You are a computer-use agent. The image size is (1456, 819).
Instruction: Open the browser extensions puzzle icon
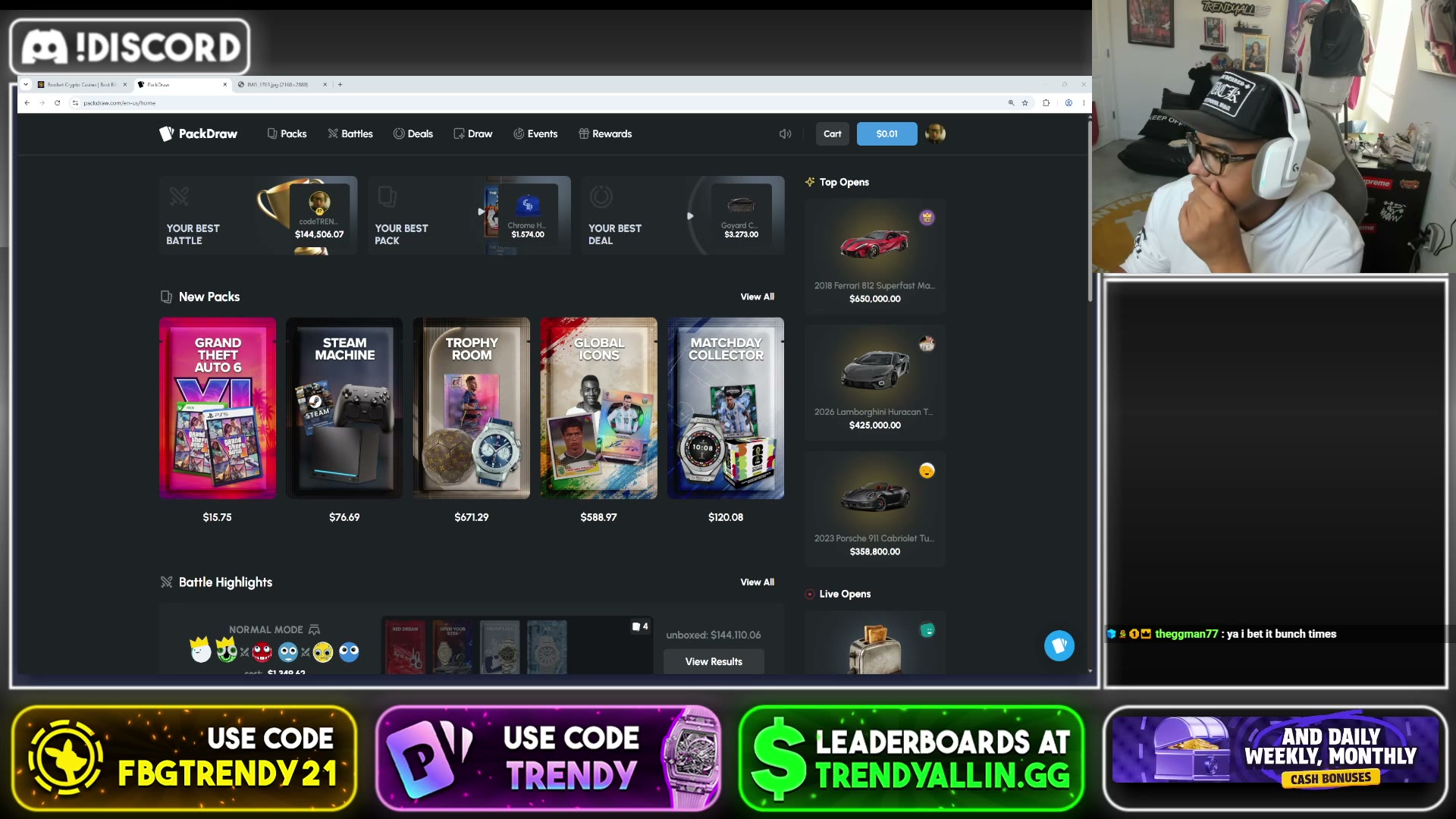tap(1046, 103)
